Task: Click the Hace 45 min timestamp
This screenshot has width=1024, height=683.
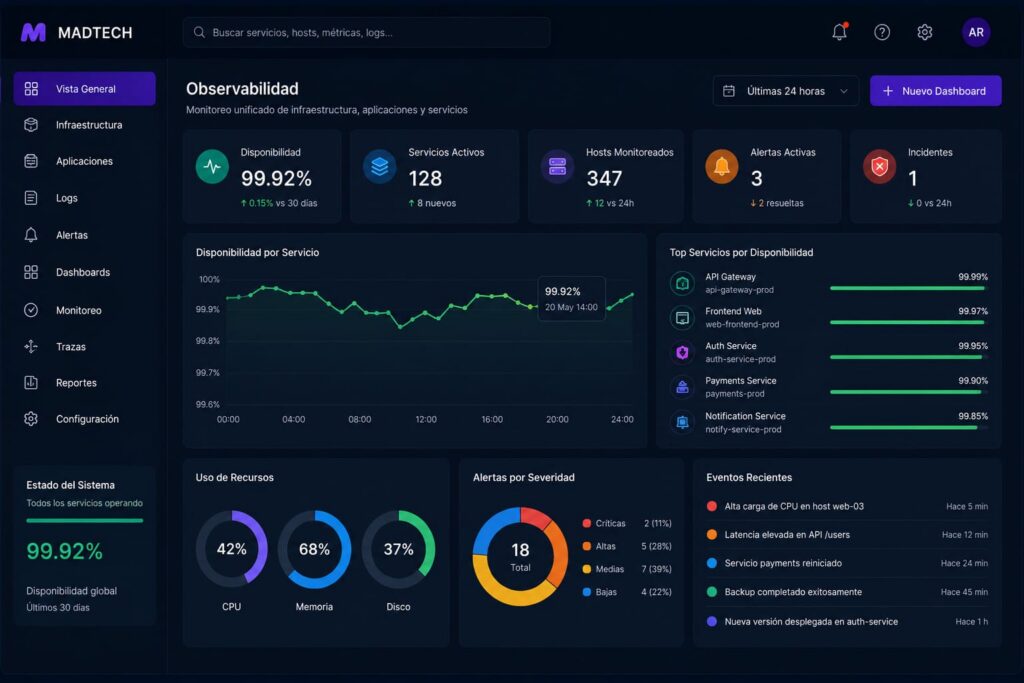Action: (964, 592)
